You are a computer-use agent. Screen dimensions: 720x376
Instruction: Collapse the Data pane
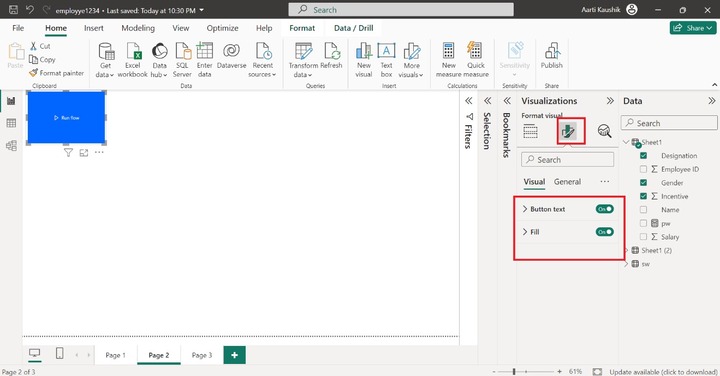711,101
